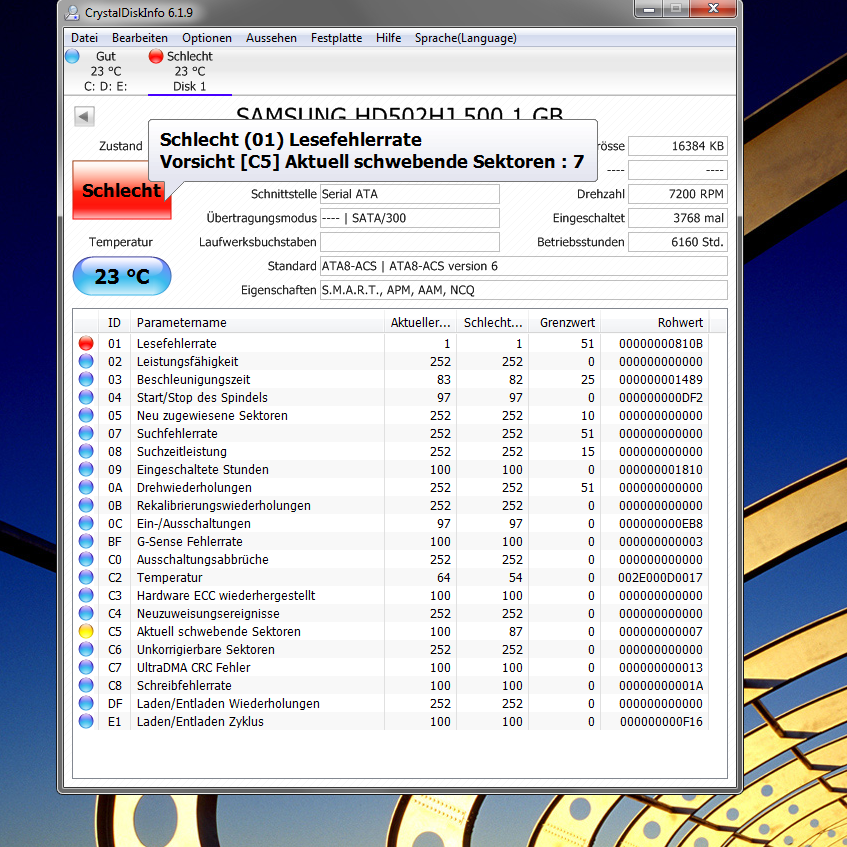
Task: Click the status icon for UltraDMA CRC Fehler
Action: tap(86, 668)
